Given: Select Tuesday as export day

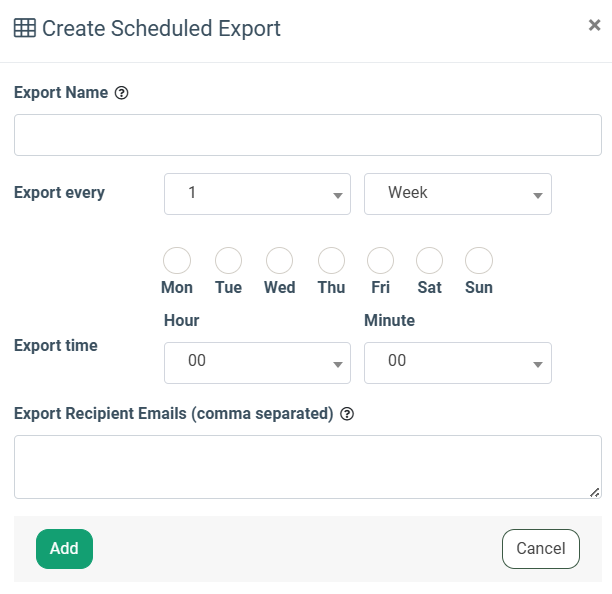Looking at the screenshot, I should tap(228, 261).
